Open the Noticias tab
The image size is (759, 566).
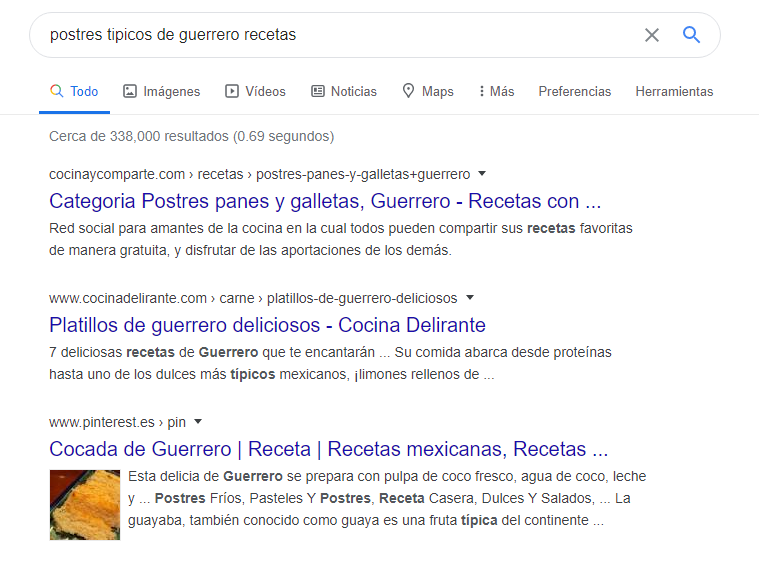pyautogui.click(x=344, y=91)
